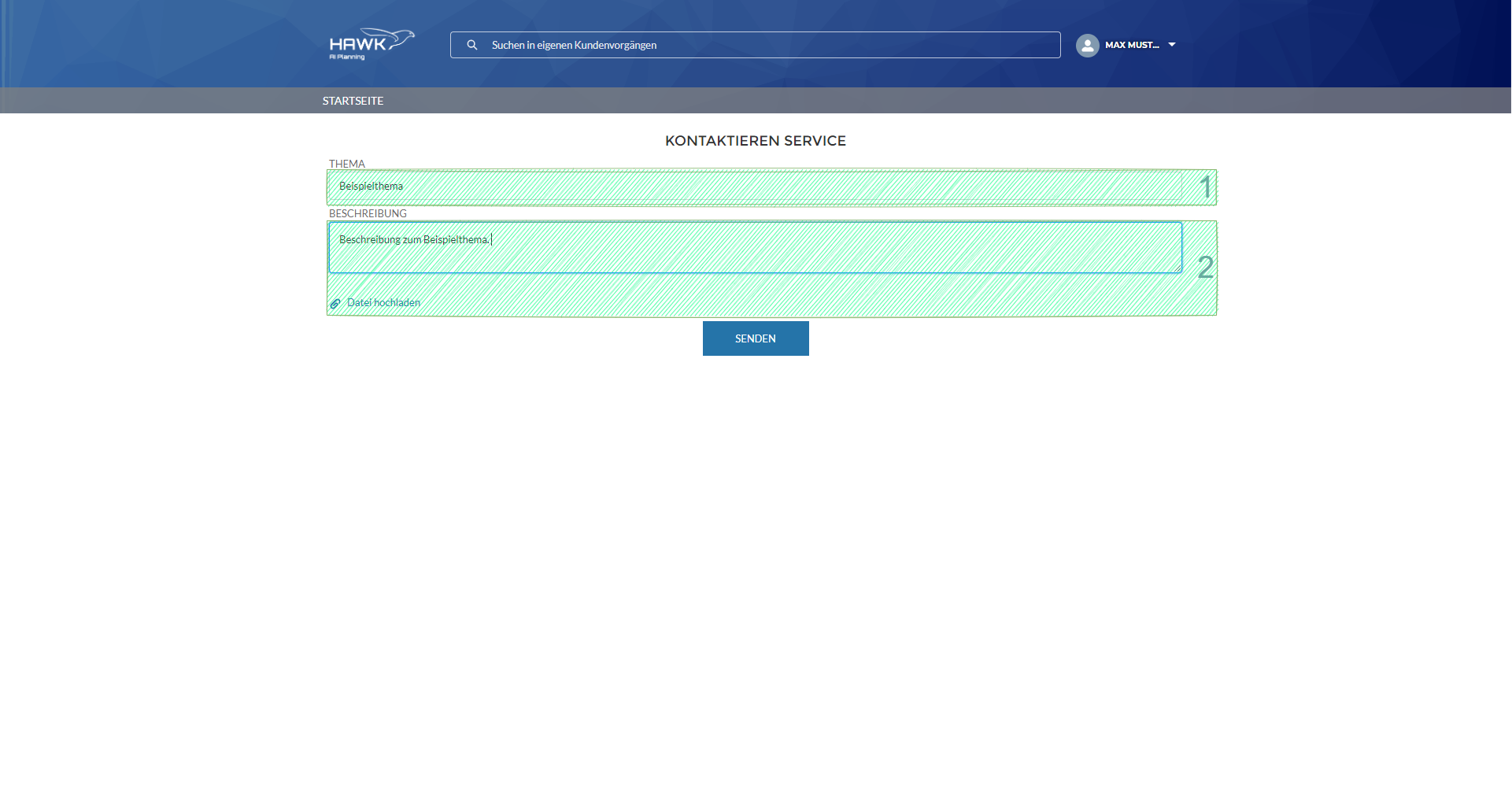This screenshot has width=1512, height=795.
Task: Click the magnifying glass search icon
Action: point(472,45)
